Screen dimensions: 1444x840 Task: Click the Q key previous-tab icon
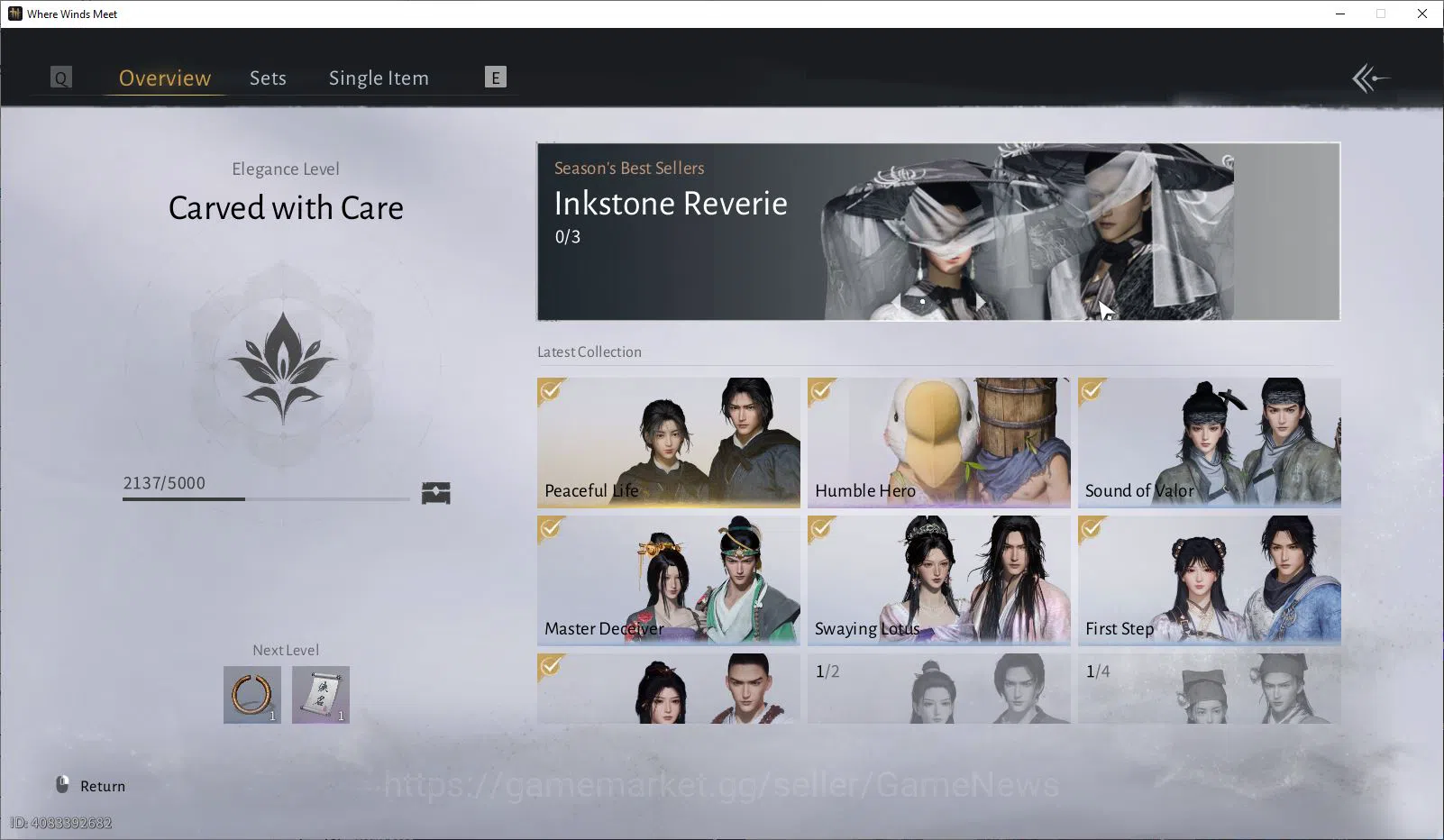[x=61, y=78]
